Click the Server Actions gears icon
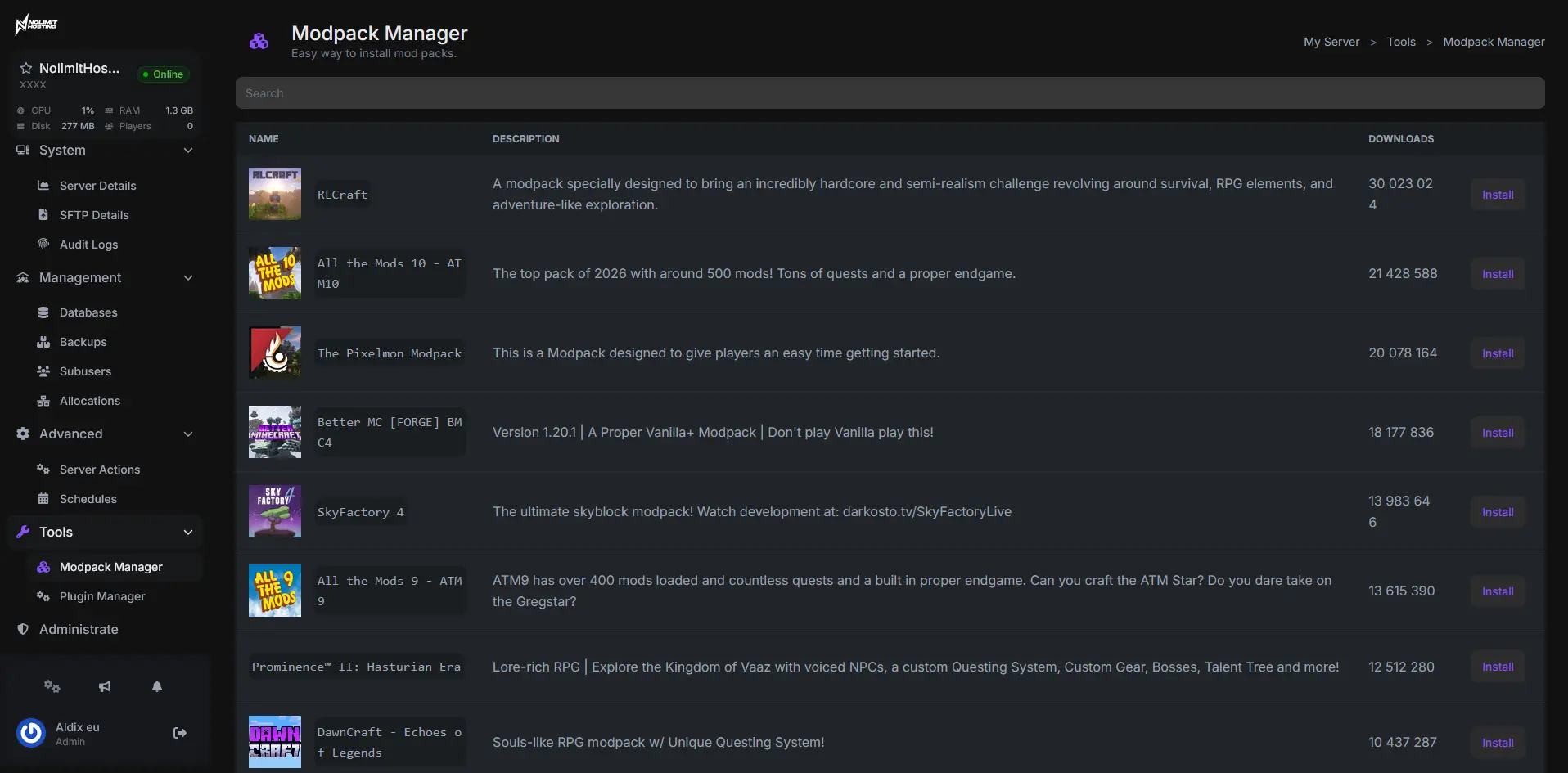The height and width of the screenshot is (773, 1568). click(x=43, y=470)
